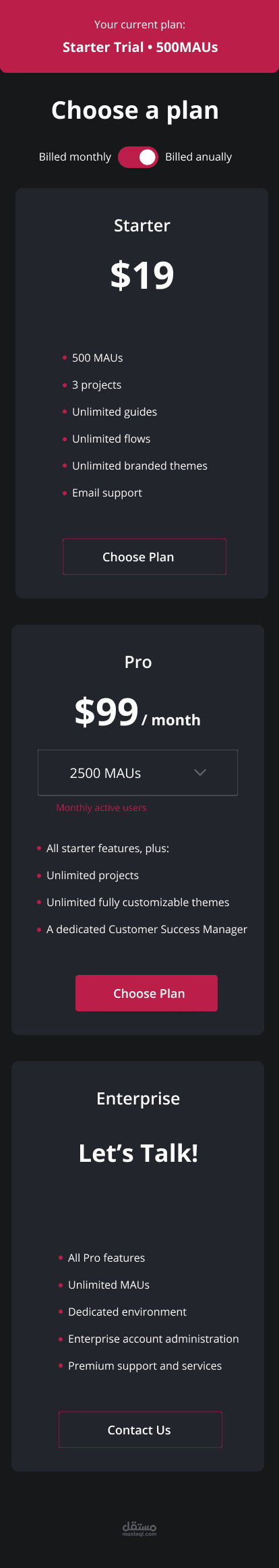Click the mostaql.com logo at the bottom
Screen dimensions: 279x1568
pos(139,1528)
